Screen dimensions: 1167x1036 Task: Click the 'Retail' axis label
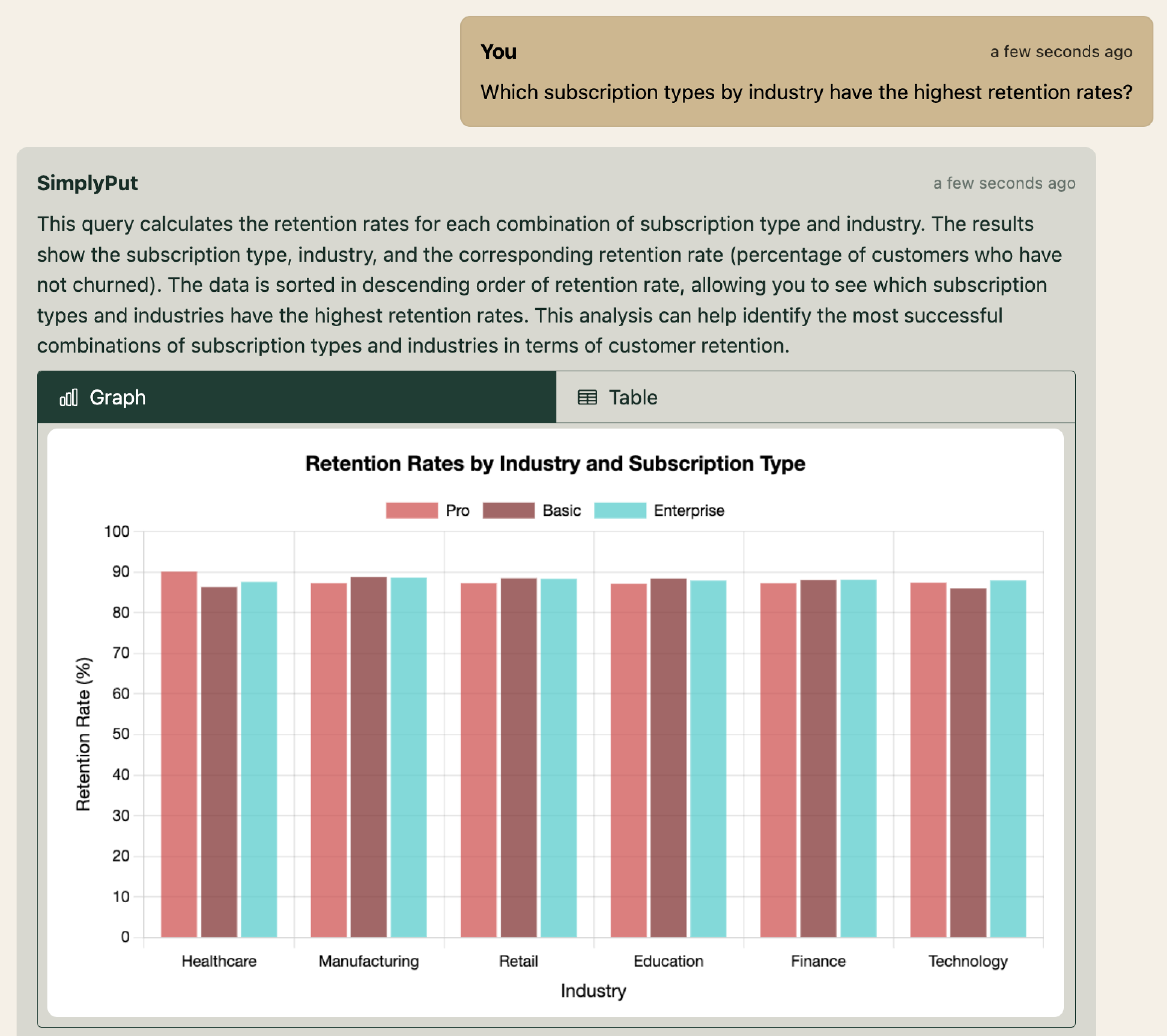click(x=519, y=961)
